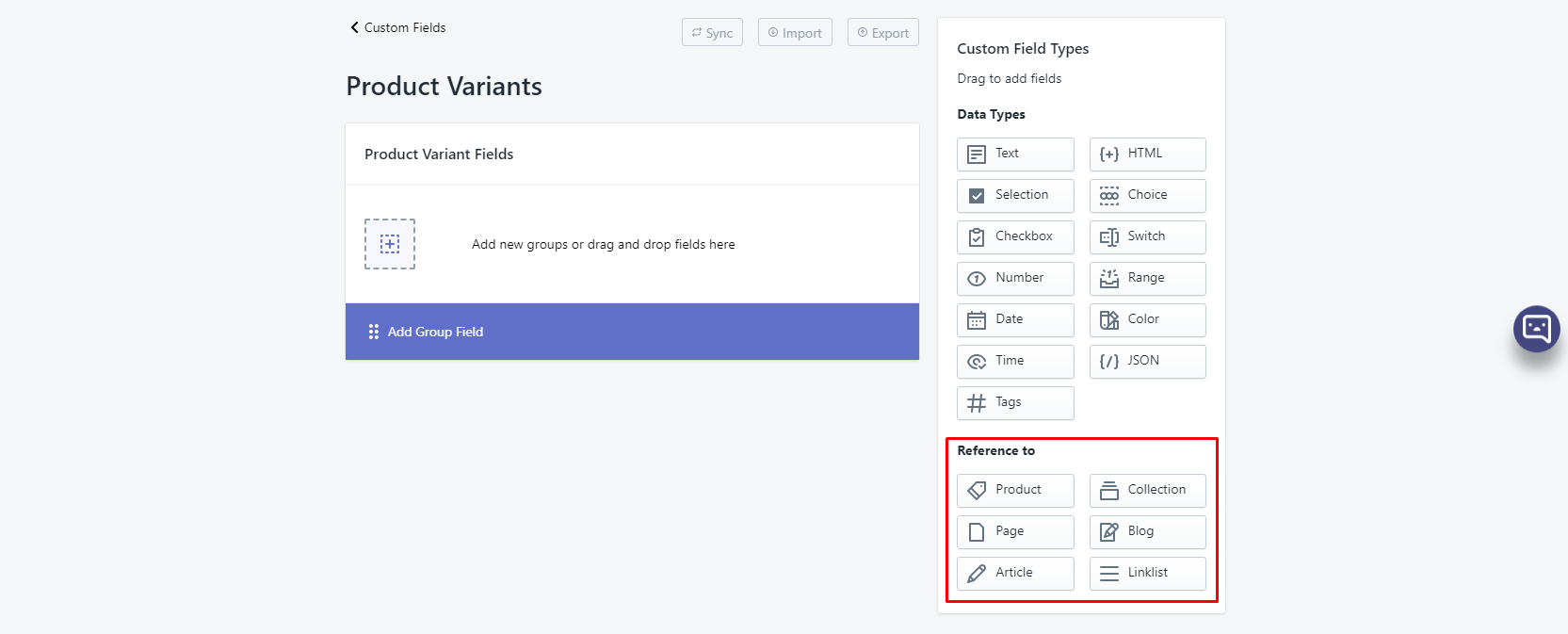1568x634 pixels.
Task: Click the Switch field icon
Action: [1109, 236]
